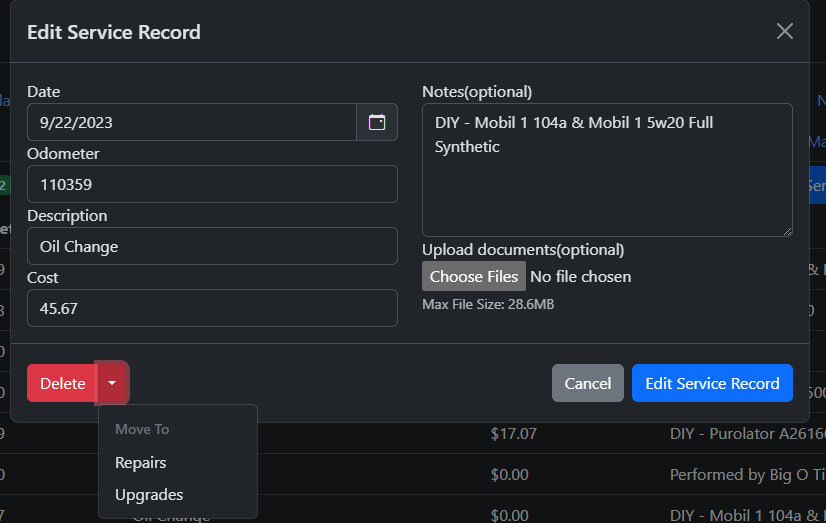Click the Odometer field with 110359

pos(212,184)
